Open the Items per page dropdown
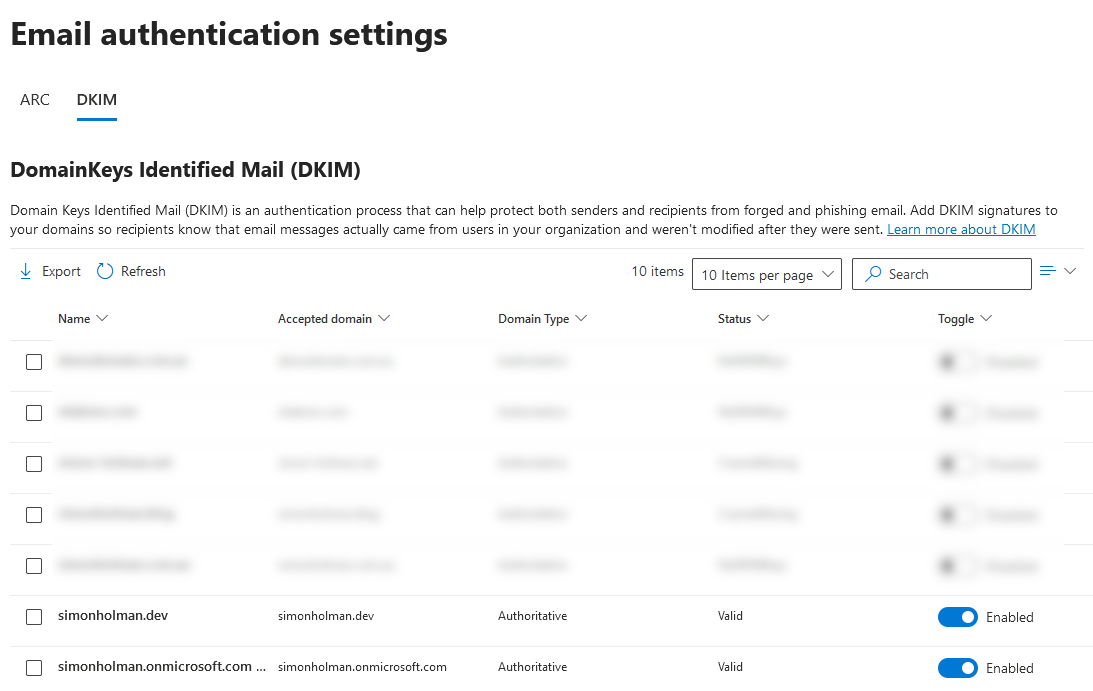This screenshot has width=1093, height=691. click(x=766, y=273)
